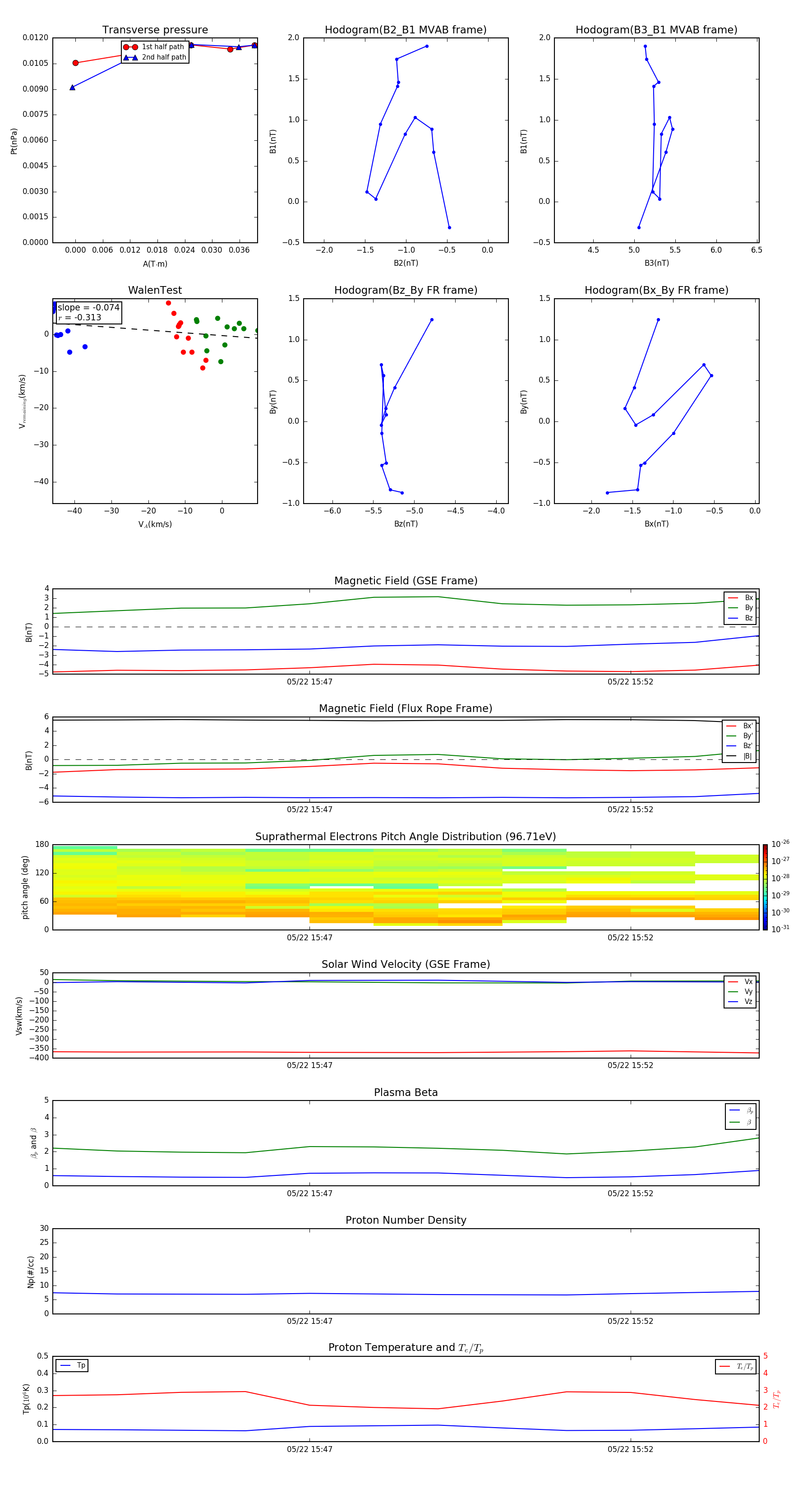Click 'Hodogram(Bx_By FR frame)' title
The image size is (812, 1489).
point(656,290)
